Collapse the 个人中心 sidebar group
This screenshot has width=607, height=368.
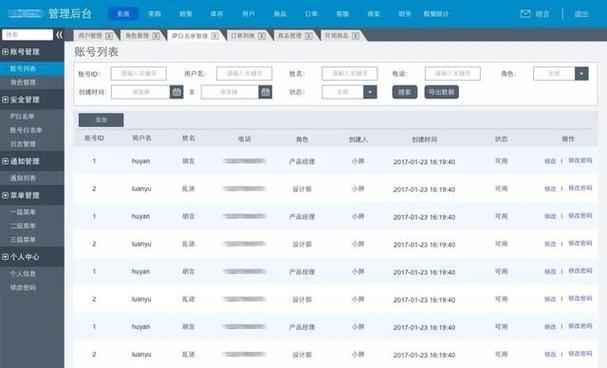[5, 257]
